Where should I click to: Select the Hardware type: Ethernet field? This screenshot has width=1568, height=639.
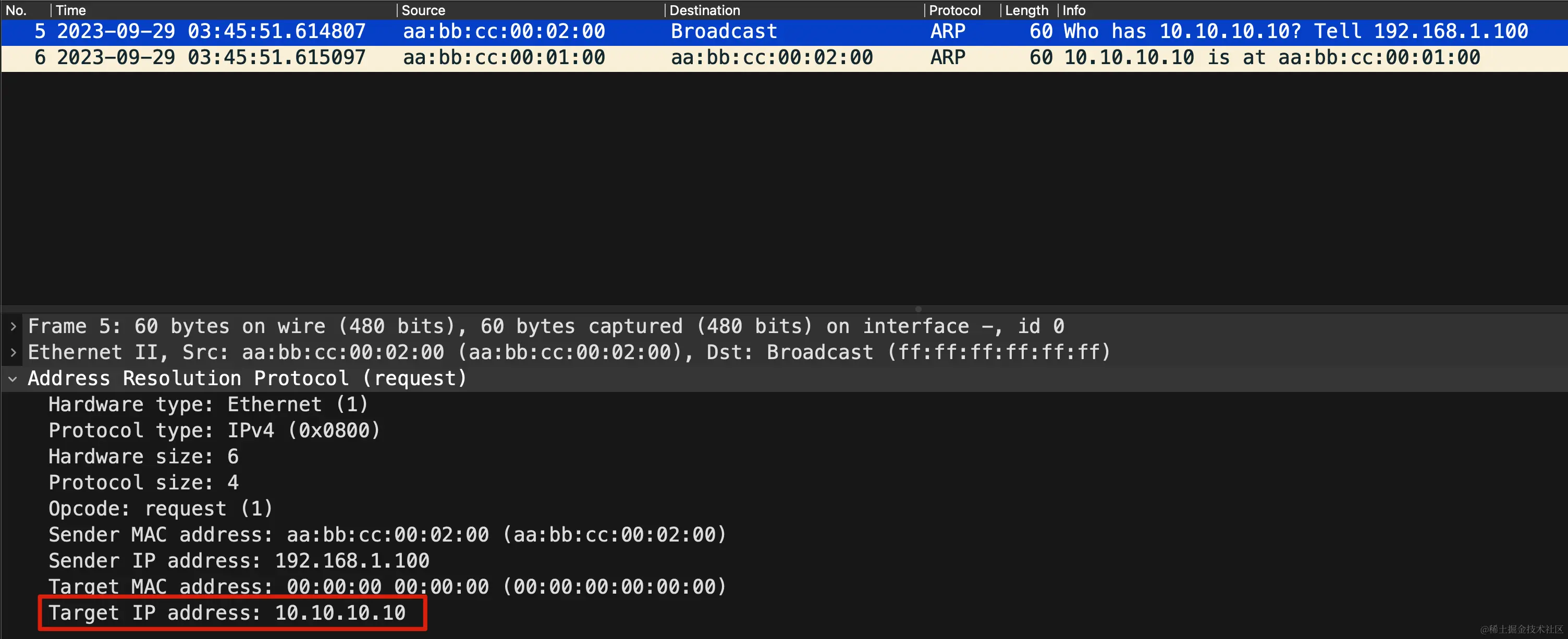(207, 403)
